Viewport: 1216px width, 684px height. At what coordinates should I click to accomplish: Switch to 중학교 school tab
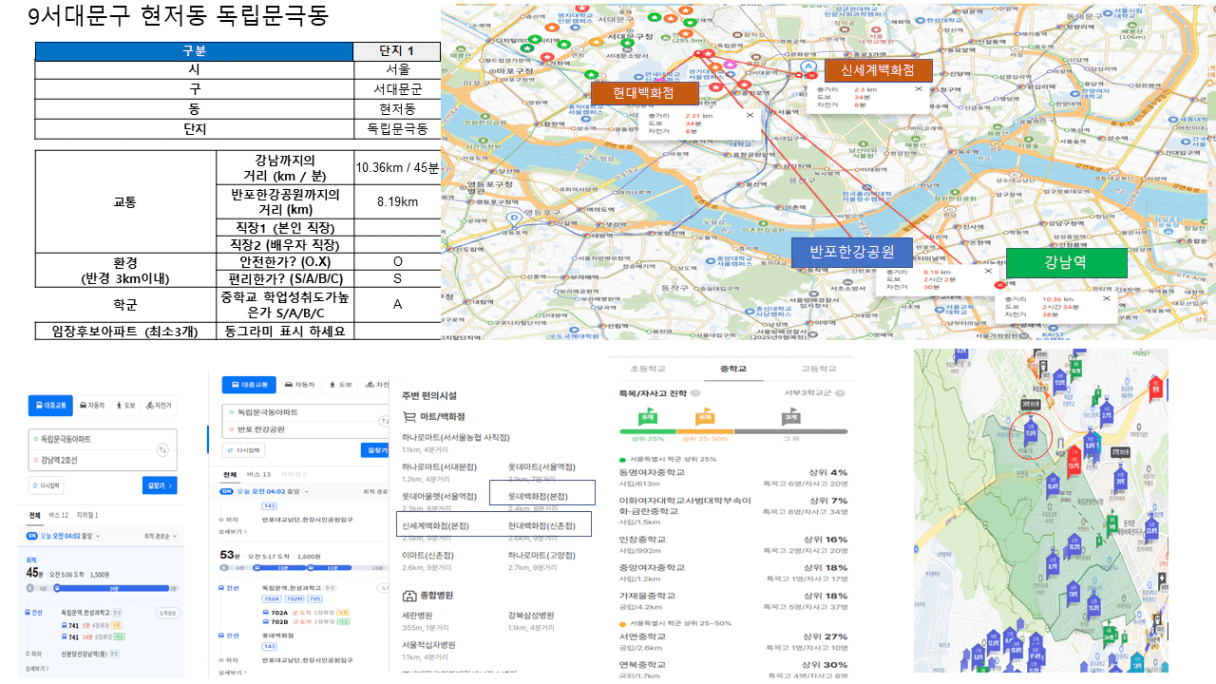733,369
